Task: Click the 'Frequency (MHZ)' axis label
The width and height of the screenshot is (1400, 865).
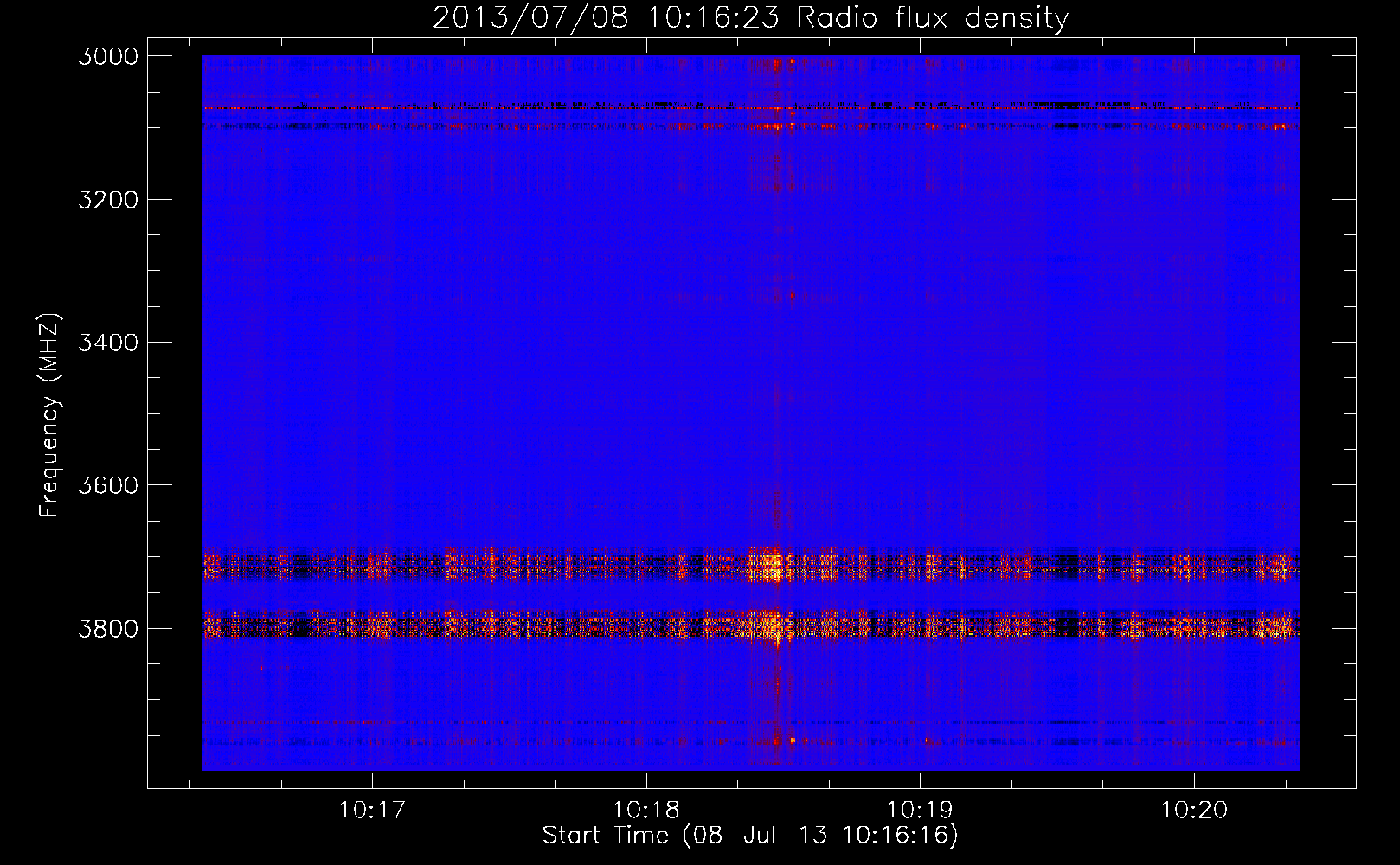Action: click(49, 415)
